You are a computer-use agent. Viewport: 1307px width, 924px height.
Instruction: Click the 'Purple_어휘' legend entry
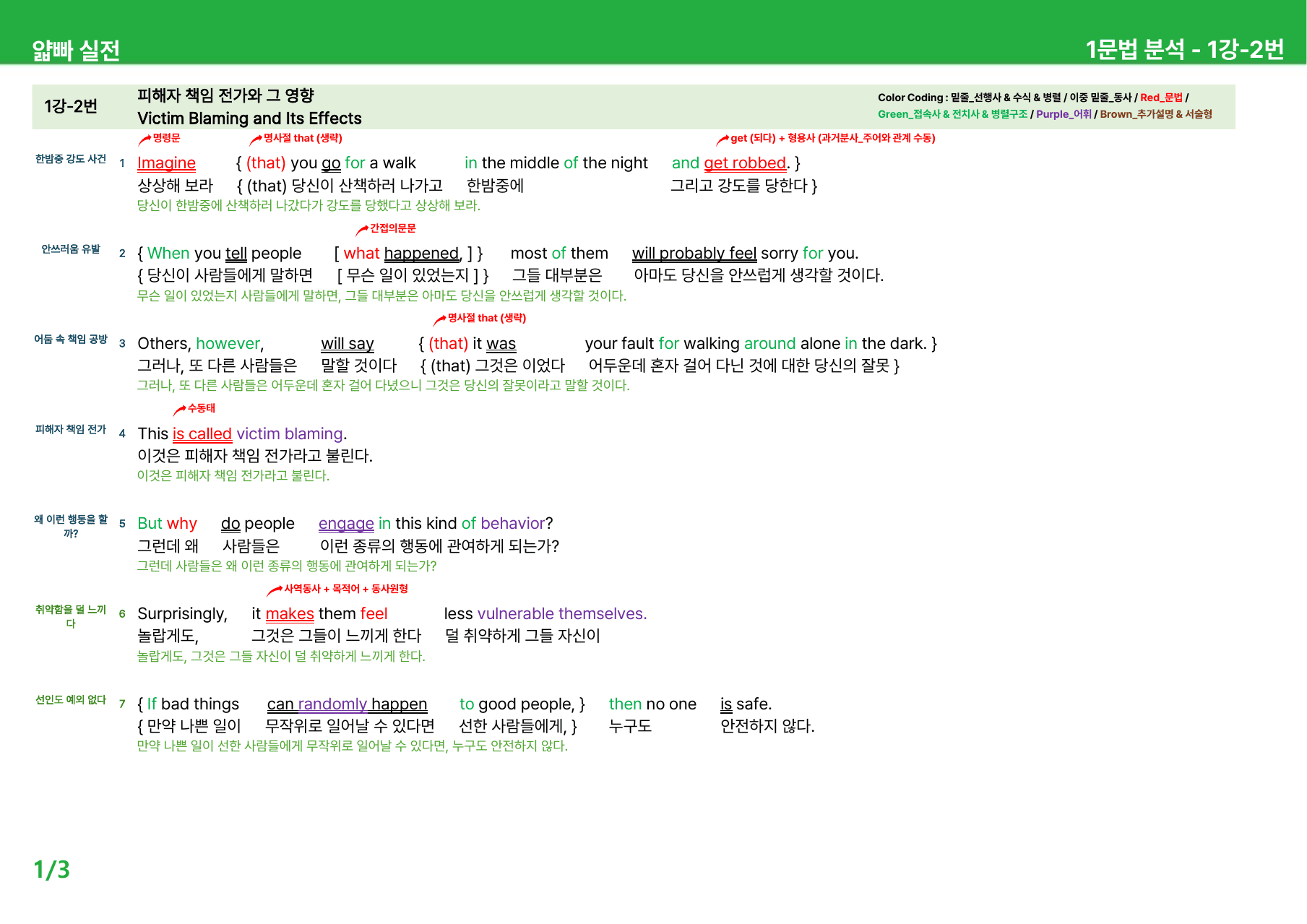(1064, 114)
